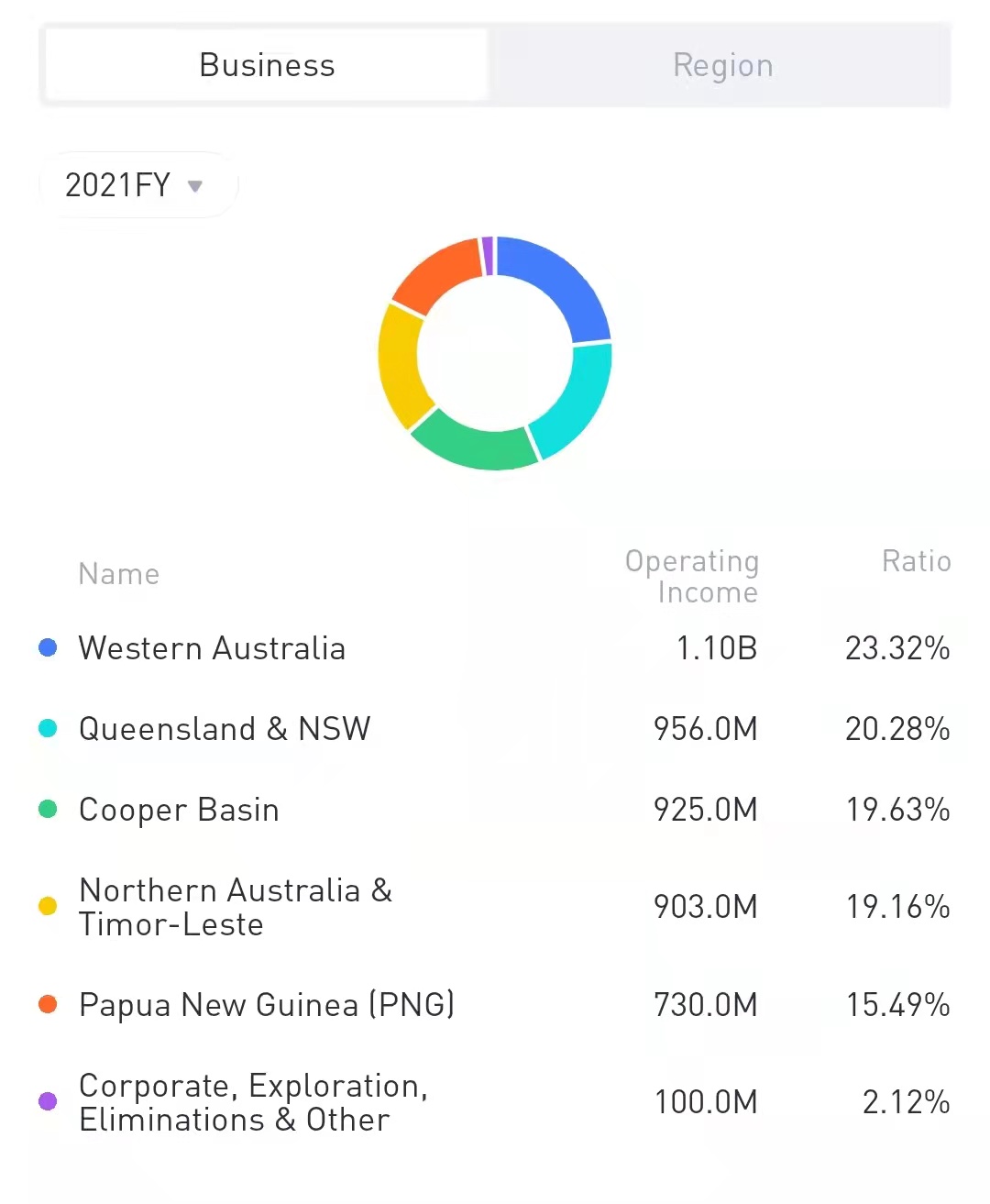Click the 23.32% ratio value

click(897, 648)
